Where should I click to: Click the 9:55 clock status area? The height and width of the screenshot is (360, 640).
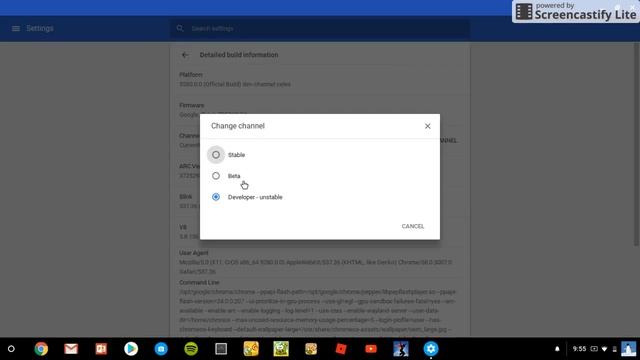coord(579,349)
